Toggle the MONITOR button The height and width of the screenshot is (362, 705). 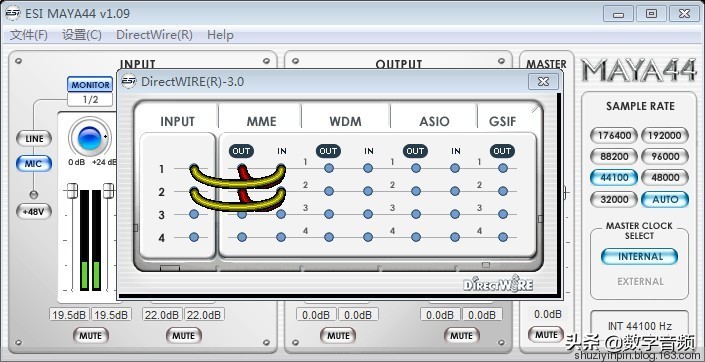[90, 85]
